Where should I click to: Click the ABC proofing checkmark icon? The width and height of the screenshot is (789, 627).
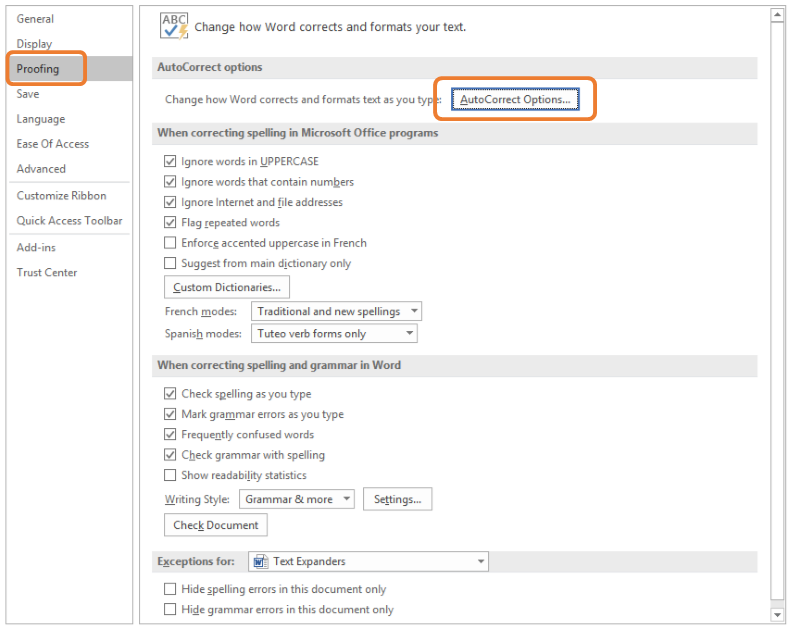point(175,26)
